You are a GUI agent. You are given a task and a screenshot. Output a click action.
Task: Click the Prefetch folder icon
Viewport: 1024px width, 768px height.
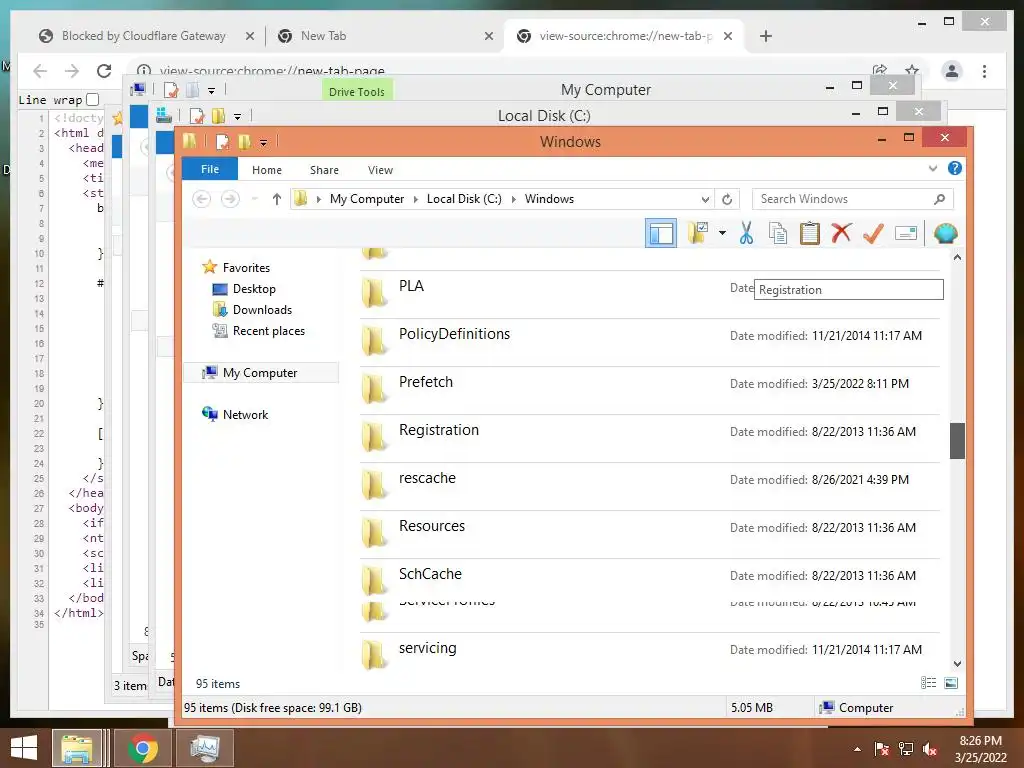pyautogui.click(x=375, y=389)
